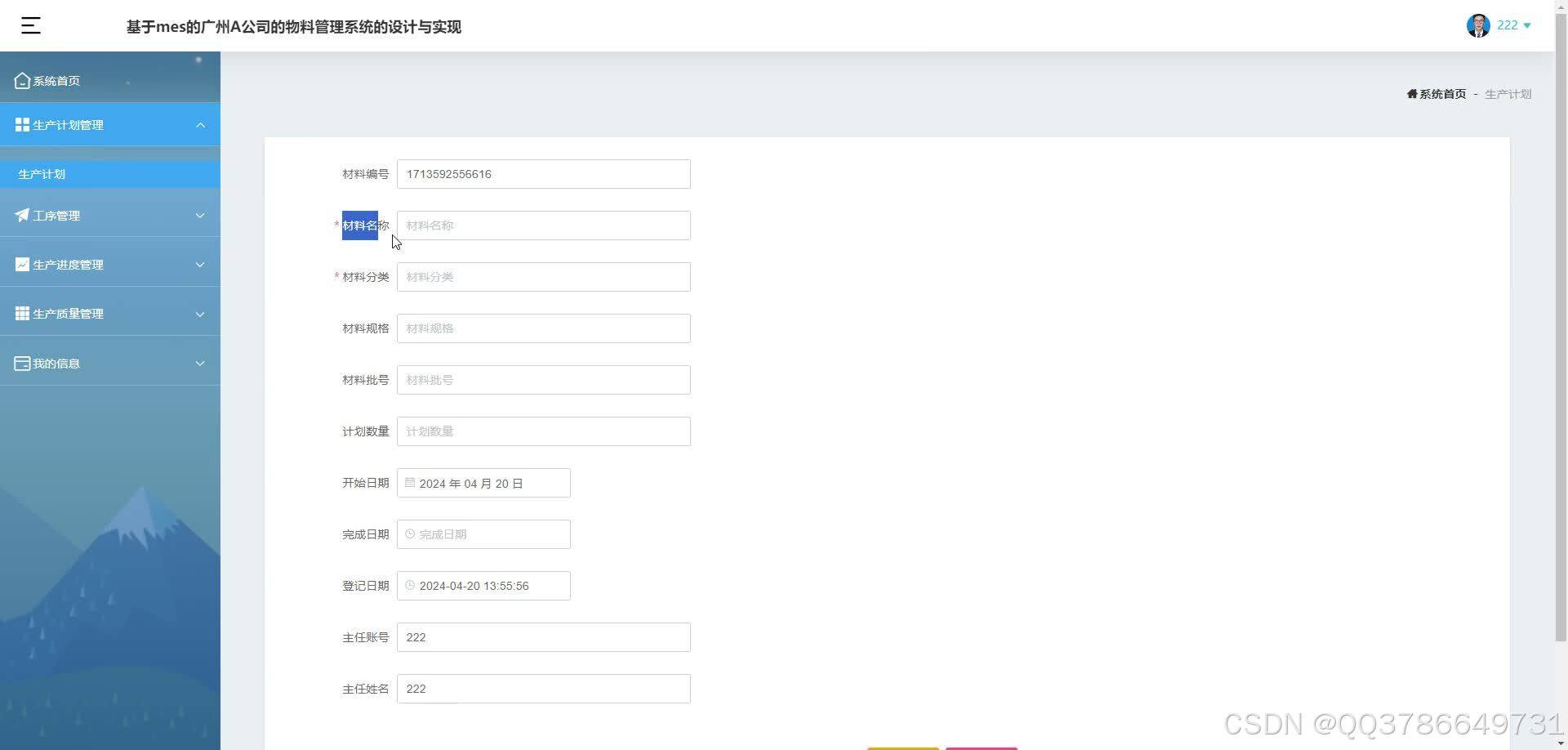Viewport: 1568px width, 750px height.
Task: Focus the 材料批号 input field
Action: 544,380
